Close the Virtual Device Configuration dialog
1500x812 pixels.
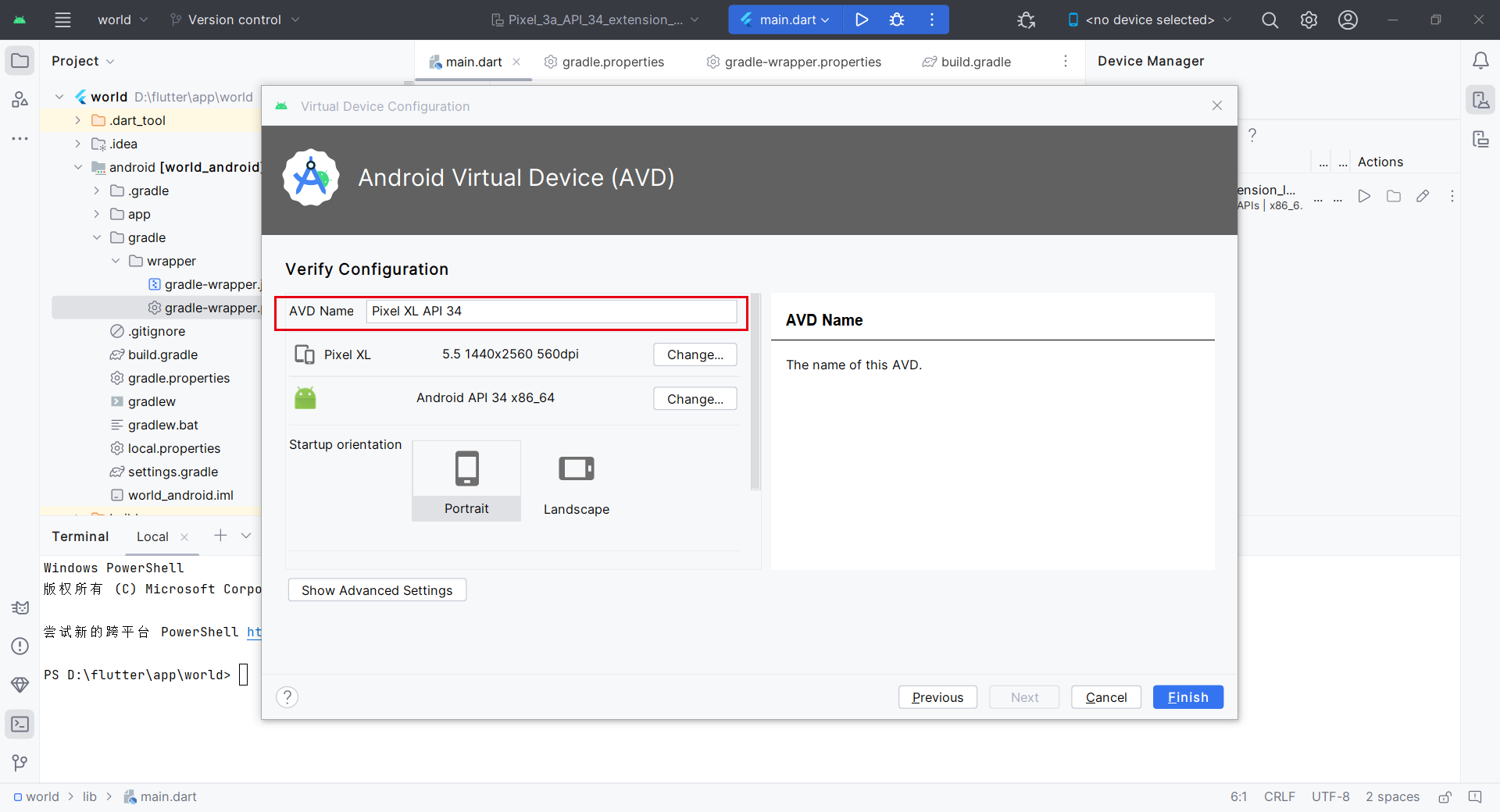(1217, 105)
